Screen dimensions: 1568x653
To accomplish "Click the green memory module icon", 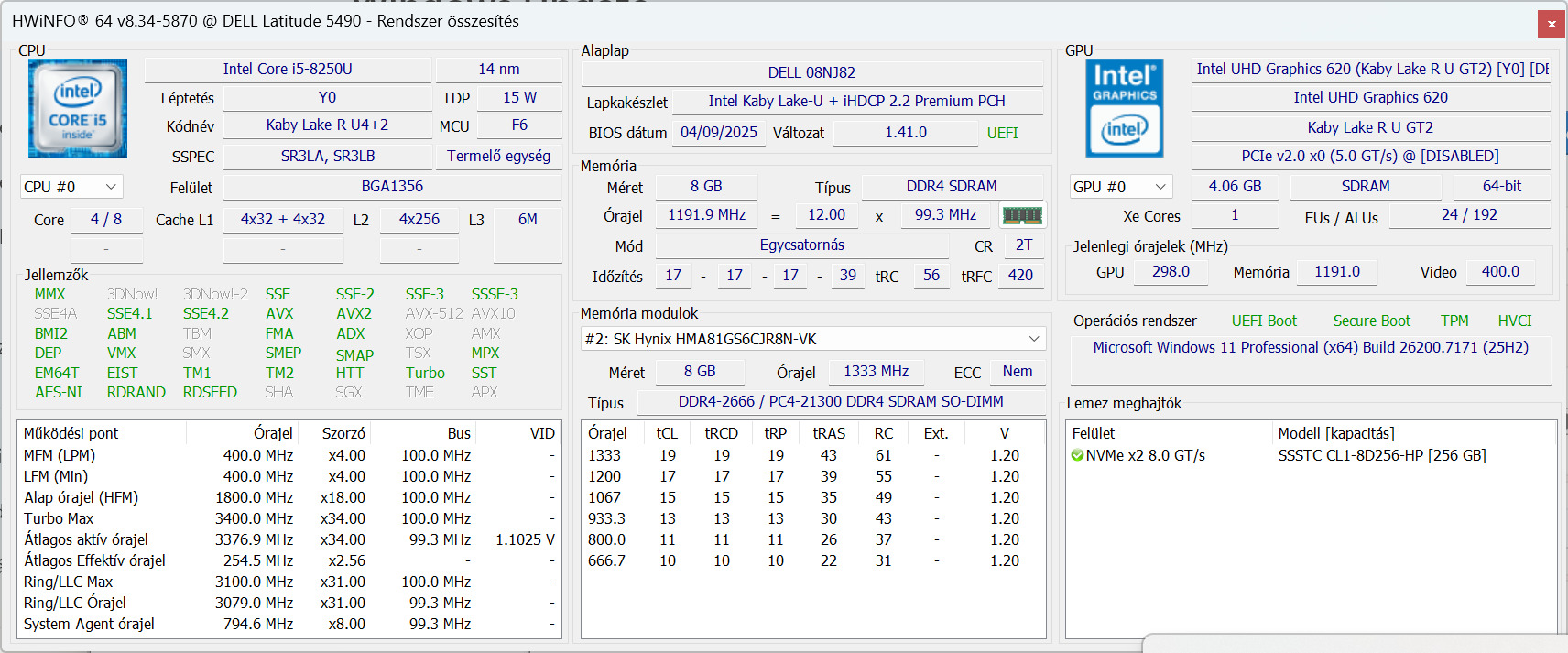I will point(1022,215).
